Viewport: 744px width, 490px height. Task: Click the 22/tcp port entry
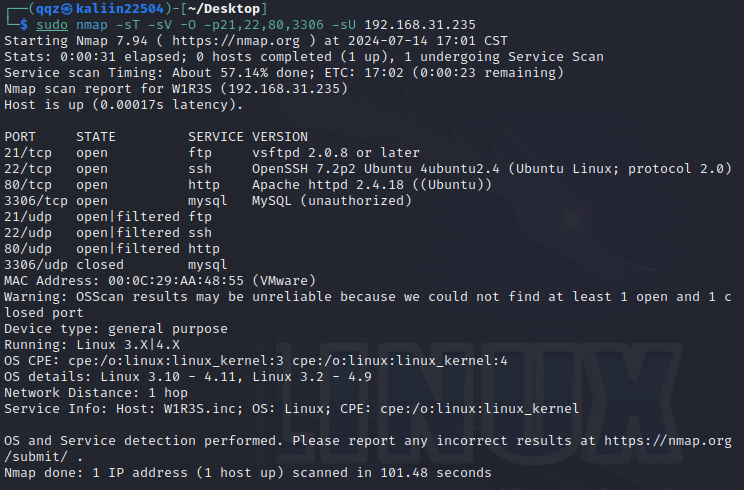tap(28, 168)
